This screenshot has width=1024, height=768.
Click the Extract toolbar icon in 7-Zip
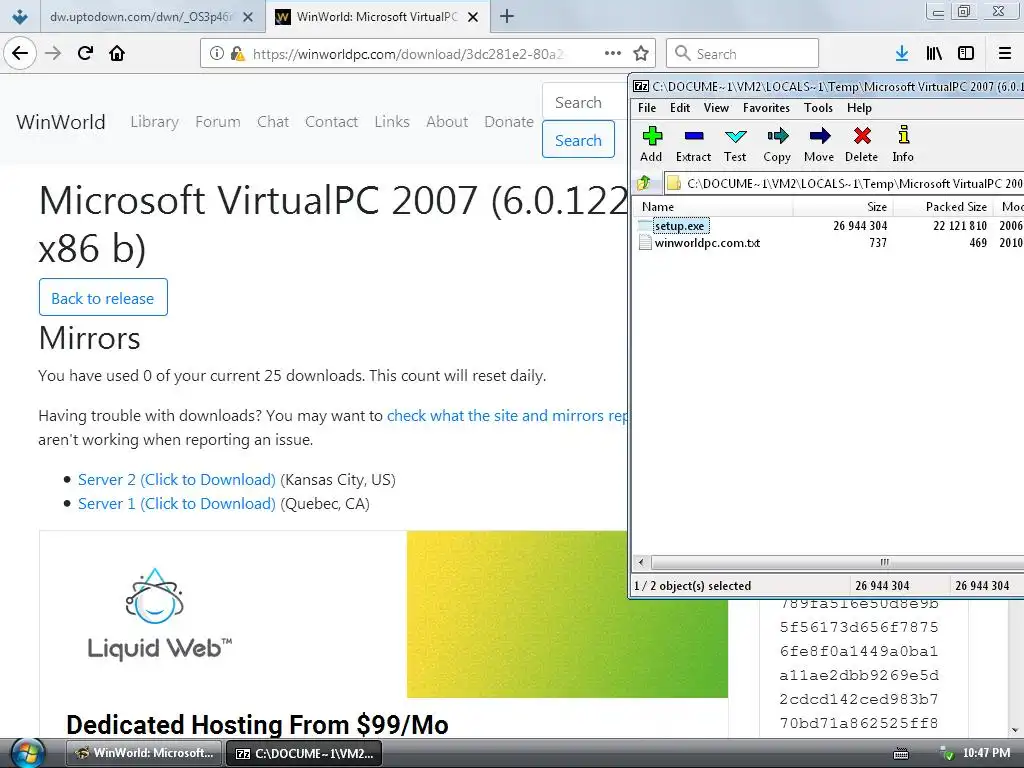click(x=693, y=144)
